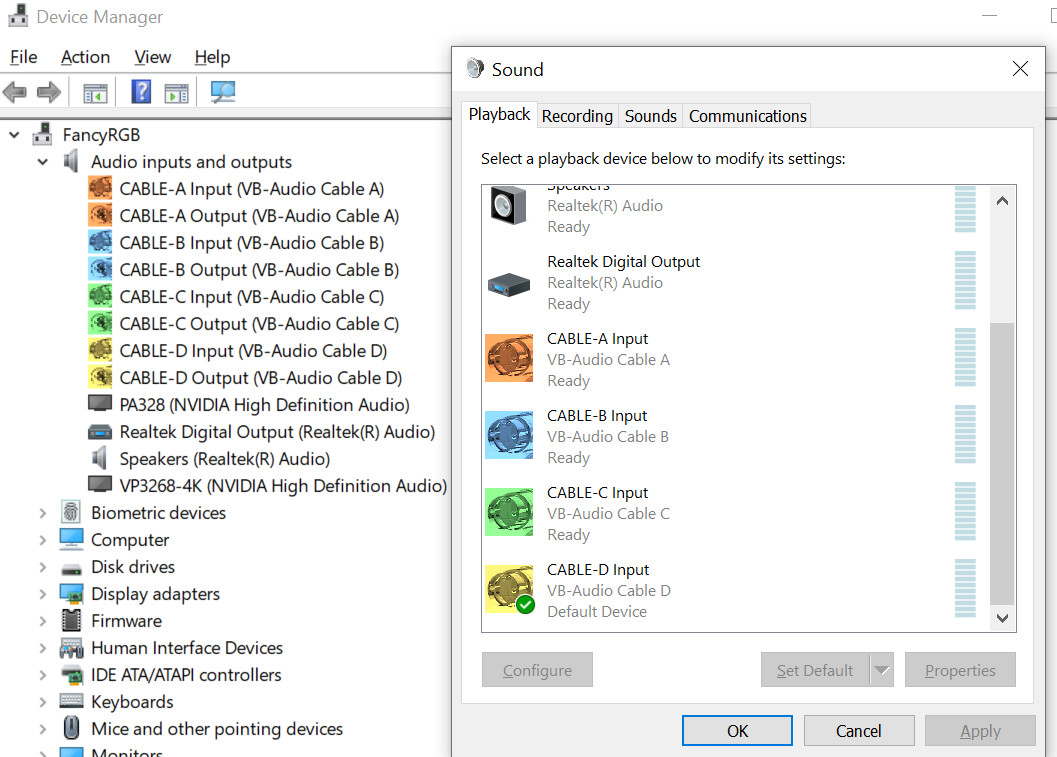Image resolution: width=1057 pixels, height=757 pixels.
Task: Switch to the Recording tab
Action: click(x=577, y=116)
